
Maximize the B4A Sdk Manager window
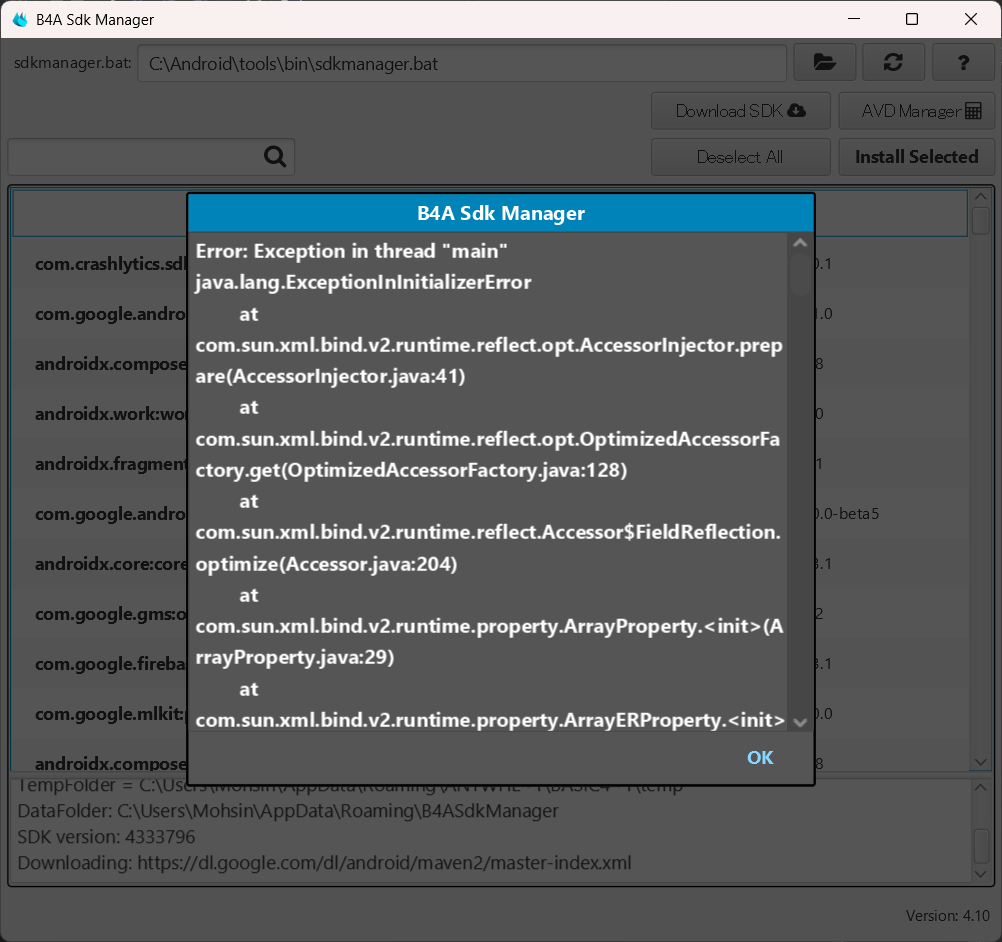pos(912,19)
